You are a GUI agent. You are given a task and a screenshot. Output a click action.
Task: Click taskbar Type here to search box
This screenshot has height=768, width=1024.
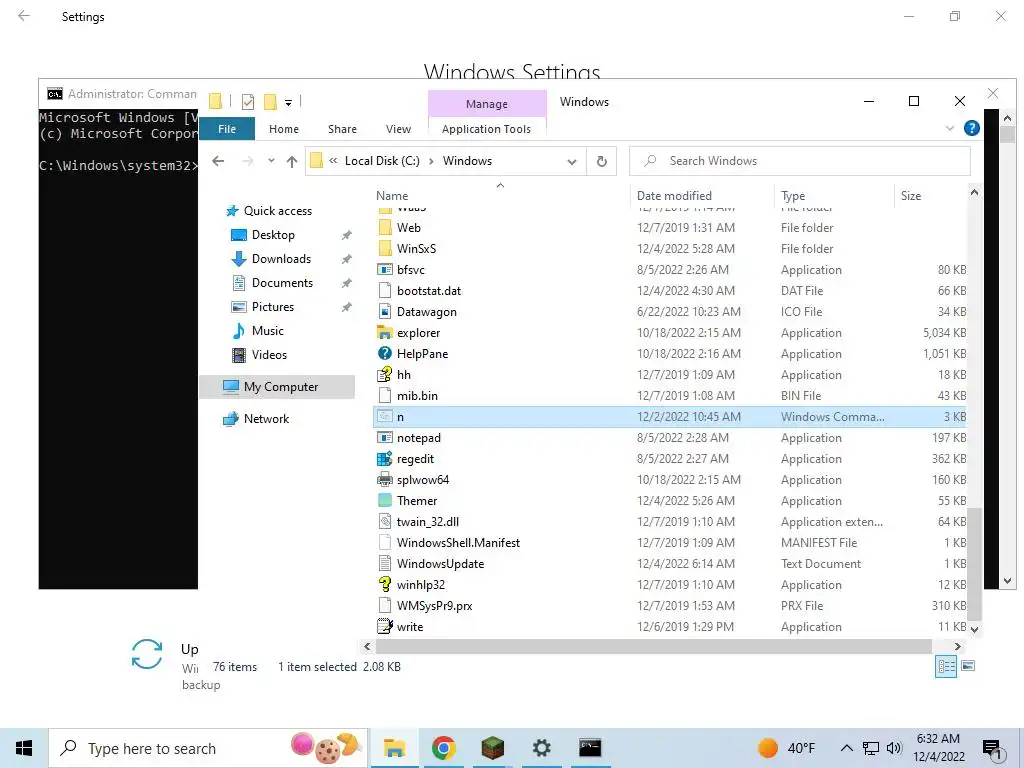(208, 748)
